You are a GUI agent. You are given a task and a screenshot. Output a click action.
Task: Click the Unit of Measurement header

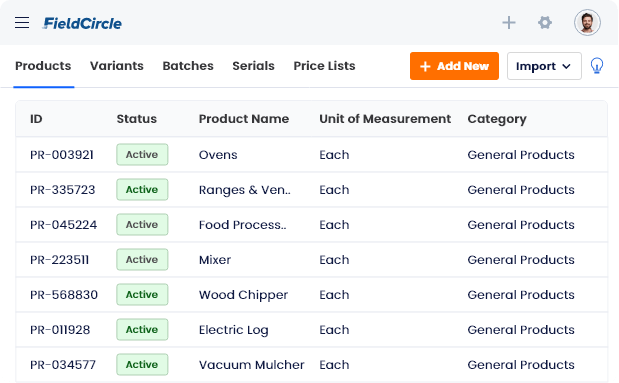click(x=385, y=119)
